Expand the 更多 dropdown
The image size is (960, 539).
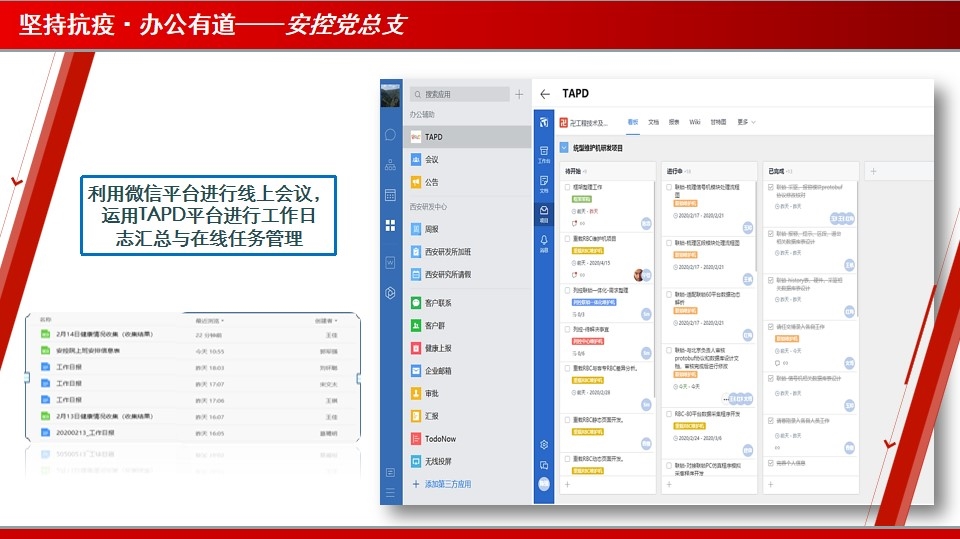[746, 122]
